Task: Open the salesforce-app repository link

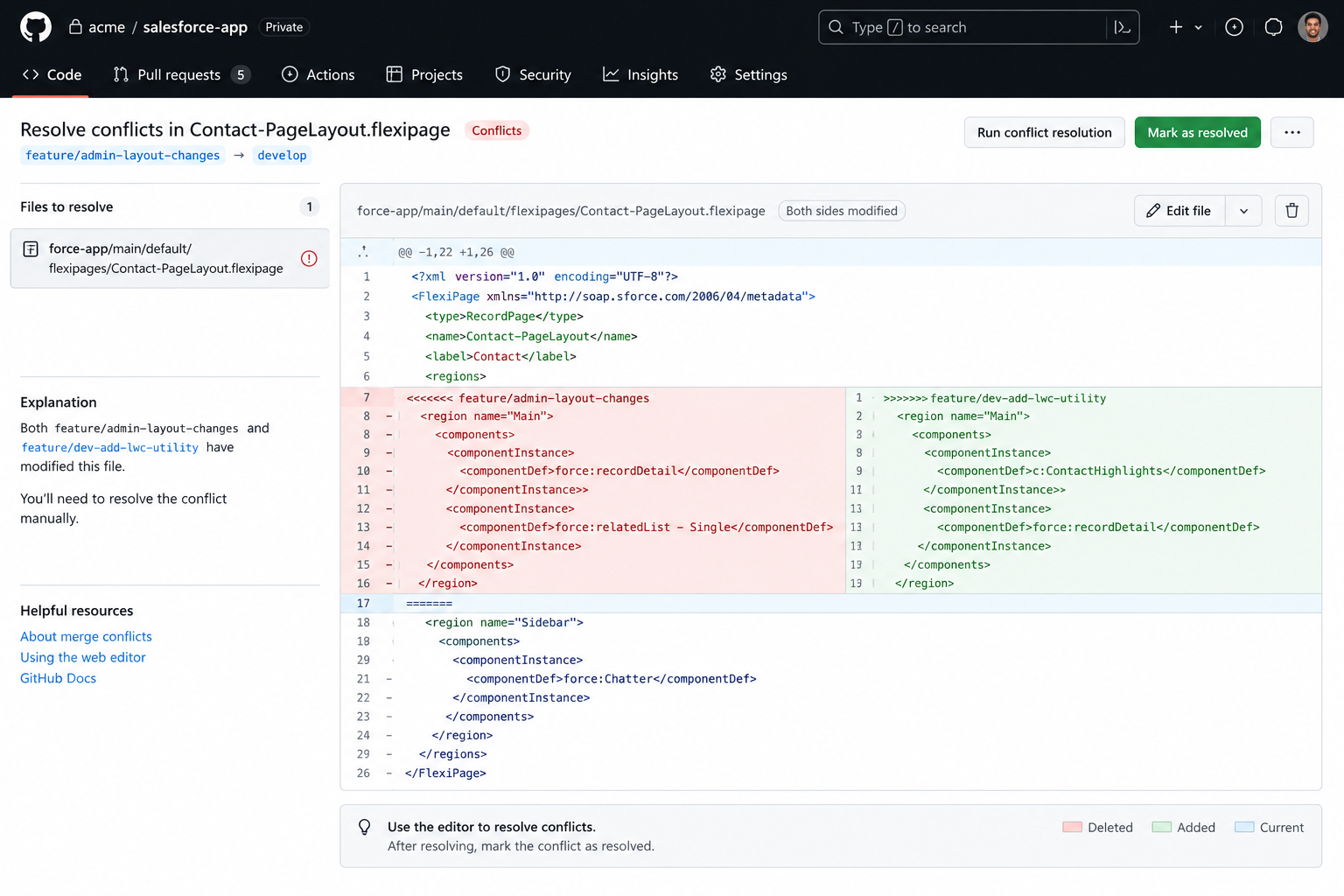Action: (195, 27)
